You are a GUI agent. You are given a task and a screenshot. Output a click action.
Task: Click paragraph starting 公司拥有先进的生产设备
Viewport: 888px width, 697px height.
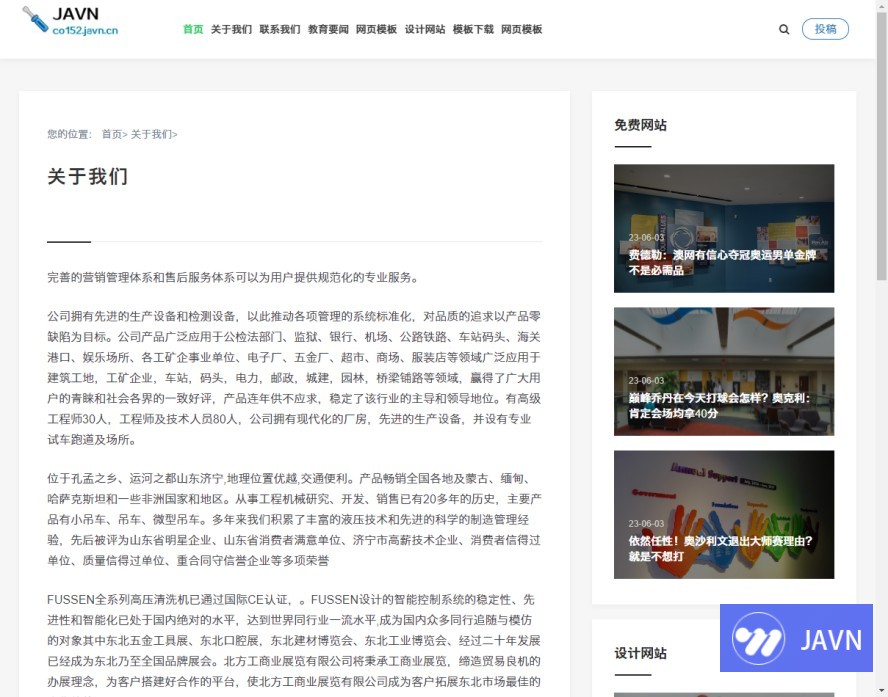point(294,378)
